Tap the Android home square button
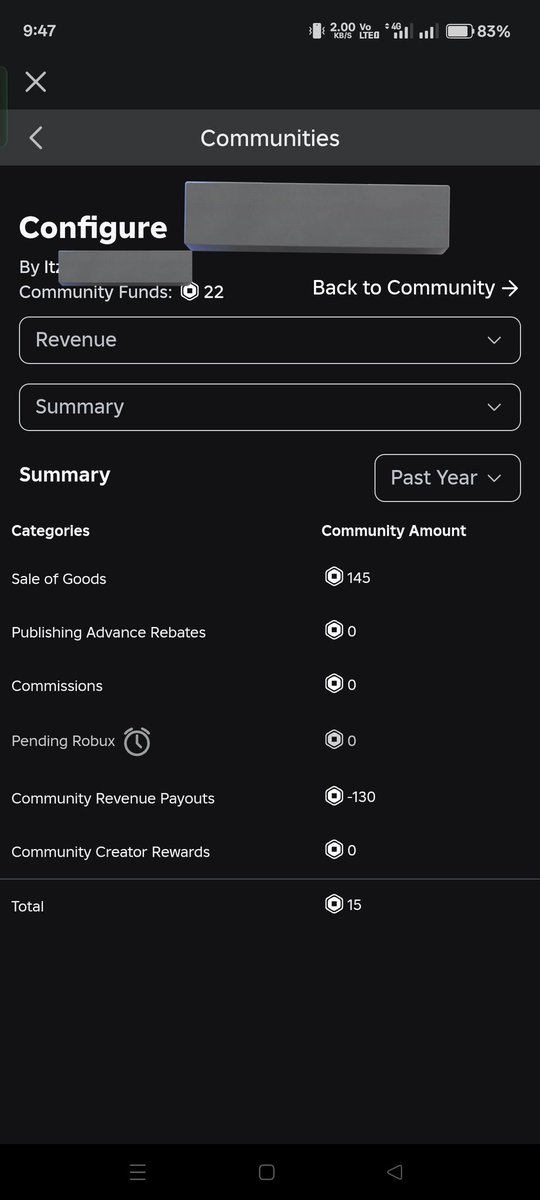The height and width of the screenshot is (1200, 540). pyautogui.click(x=267, y=1171)
